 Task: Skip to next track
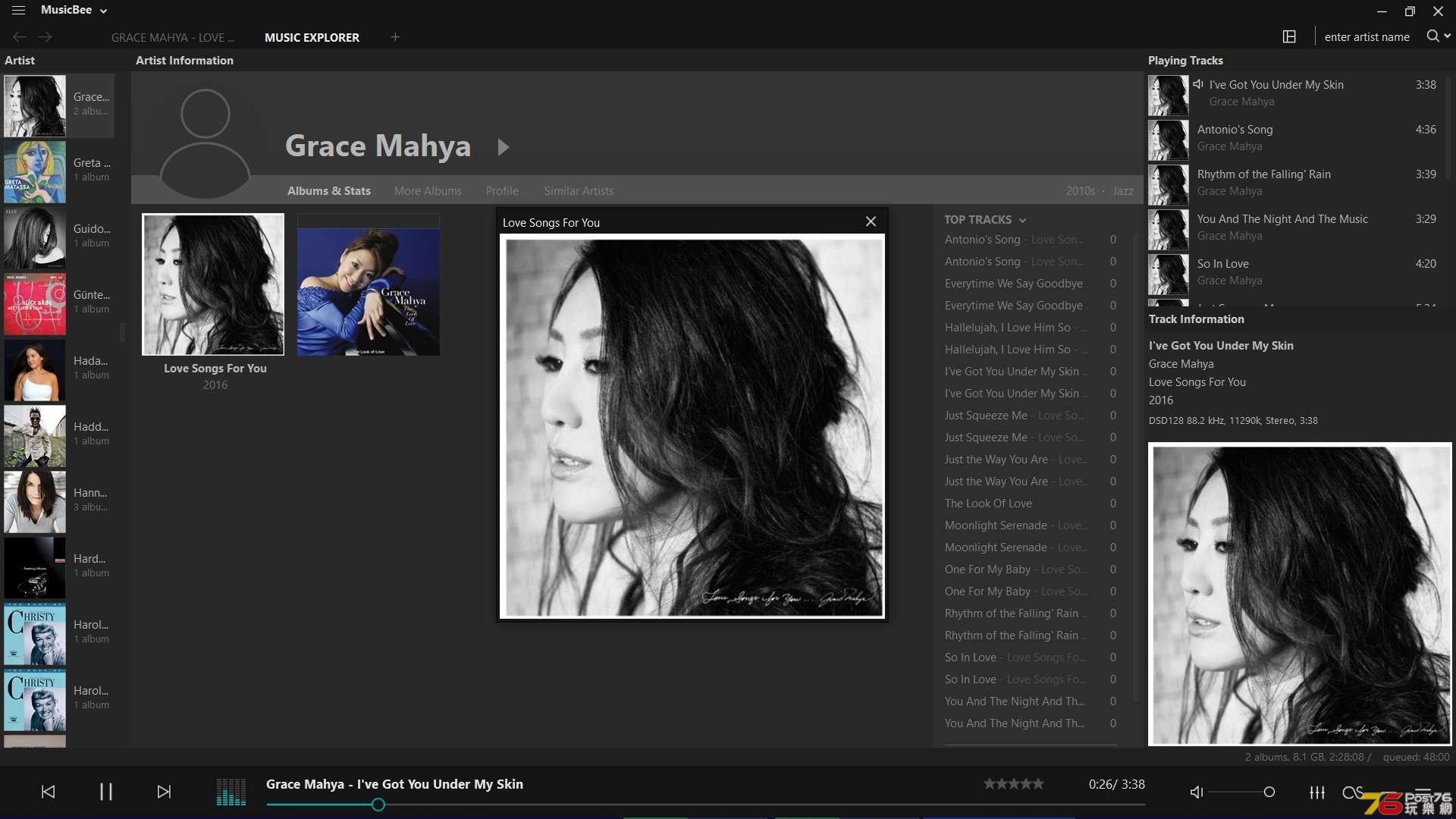[164, 792]
